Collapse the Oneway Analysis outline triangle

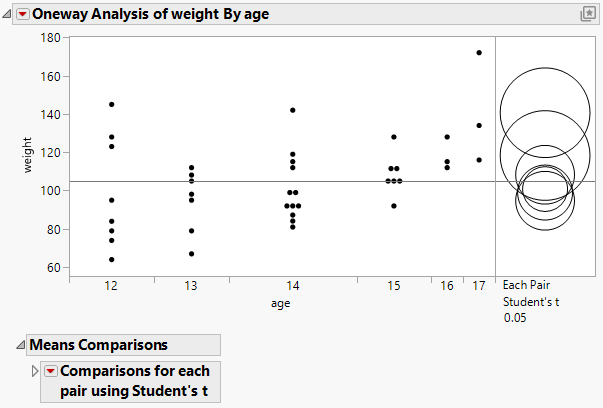click(x=8, y=14)
